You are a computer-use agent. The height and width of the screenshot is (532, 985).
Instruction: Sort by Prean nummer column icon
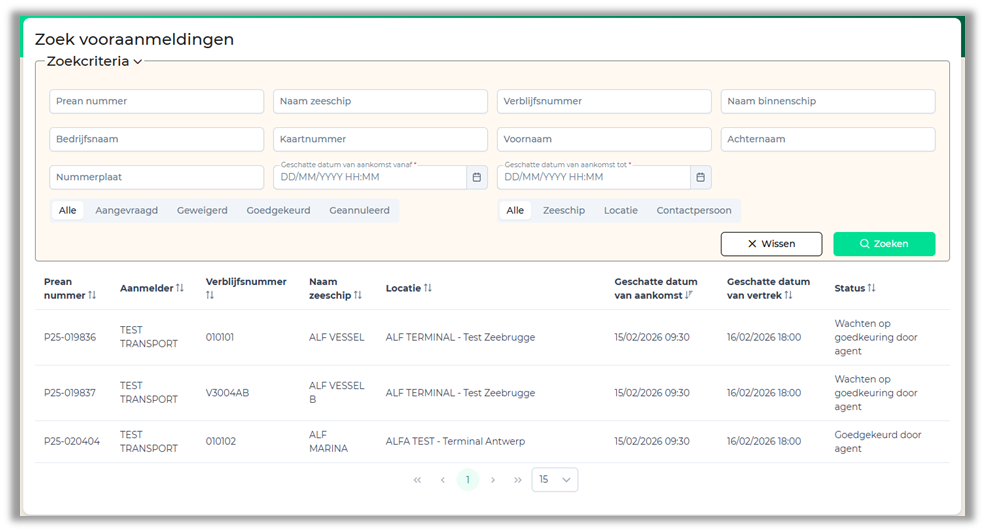(x=92, y=295)
